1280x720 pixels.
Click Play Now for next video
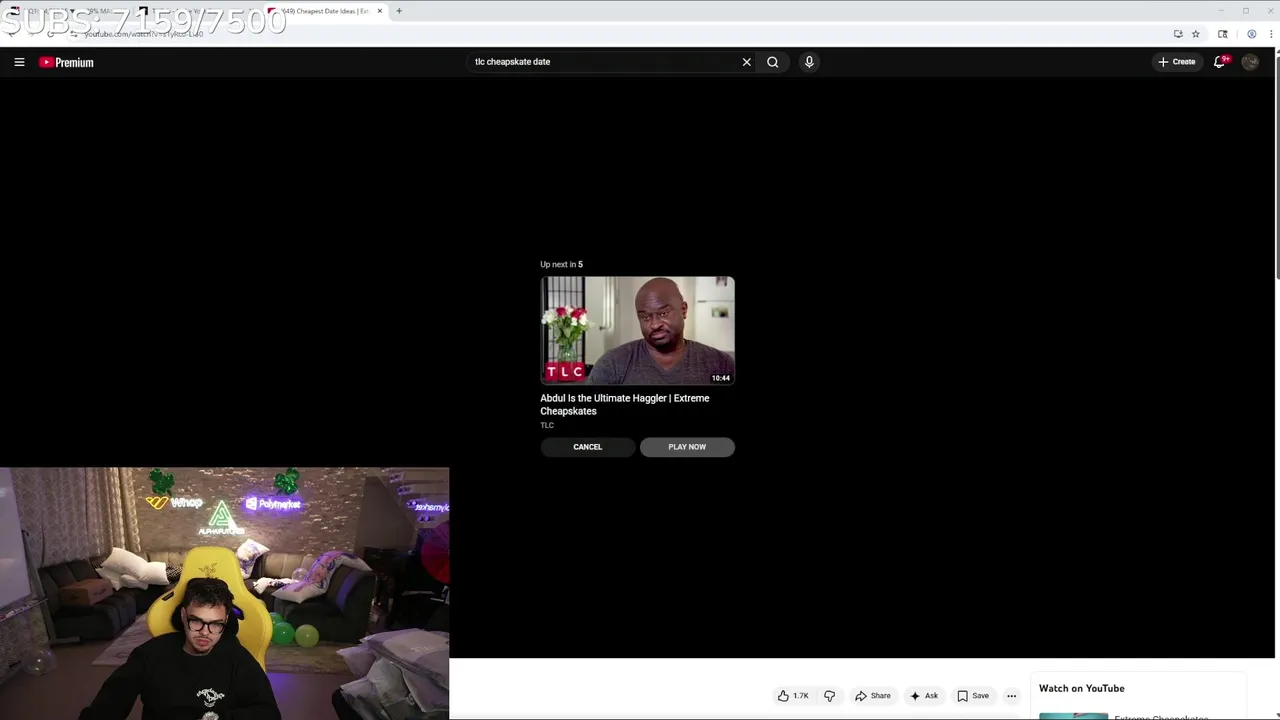[x=687, y=447]
